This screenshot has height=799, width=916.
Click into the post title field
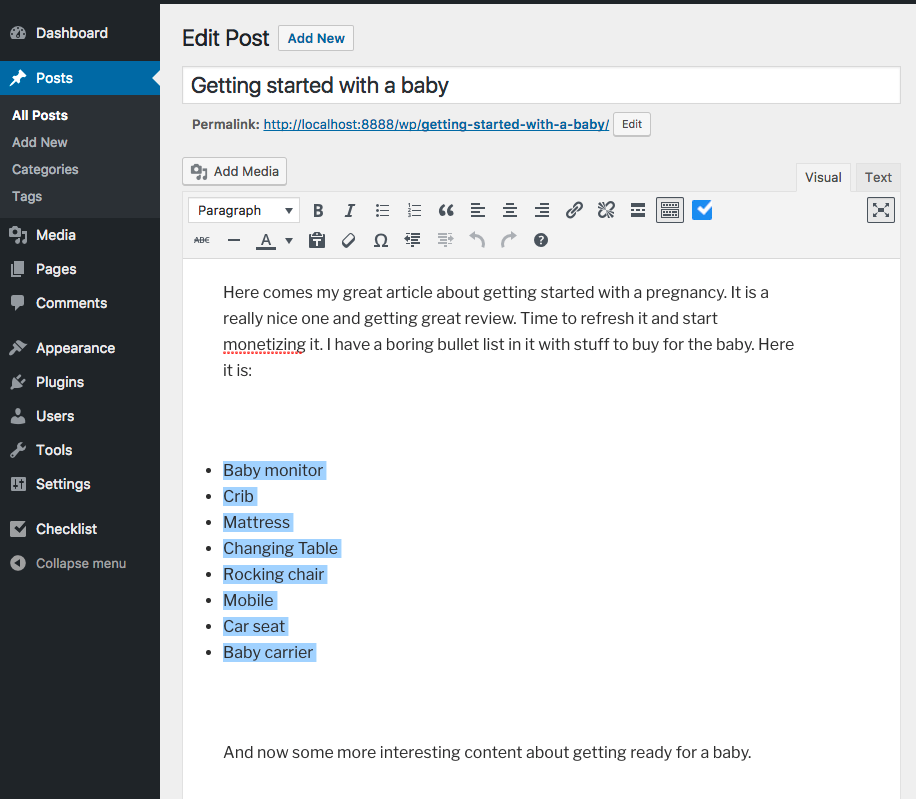click(540, 86)
